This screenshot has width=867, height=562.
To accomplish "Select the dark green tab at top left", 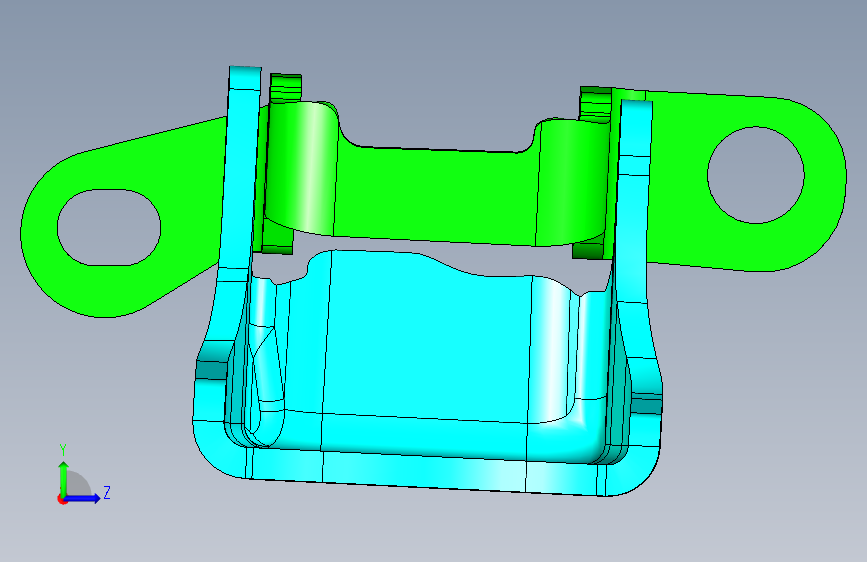I will (286, 87).
